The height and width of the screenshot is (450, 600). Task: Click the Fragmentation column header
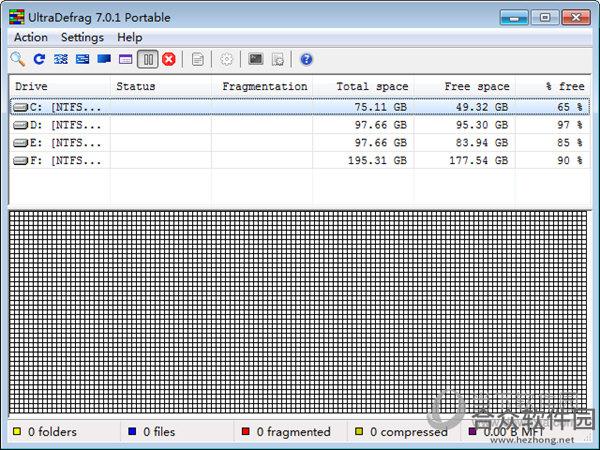pos(262,86)
